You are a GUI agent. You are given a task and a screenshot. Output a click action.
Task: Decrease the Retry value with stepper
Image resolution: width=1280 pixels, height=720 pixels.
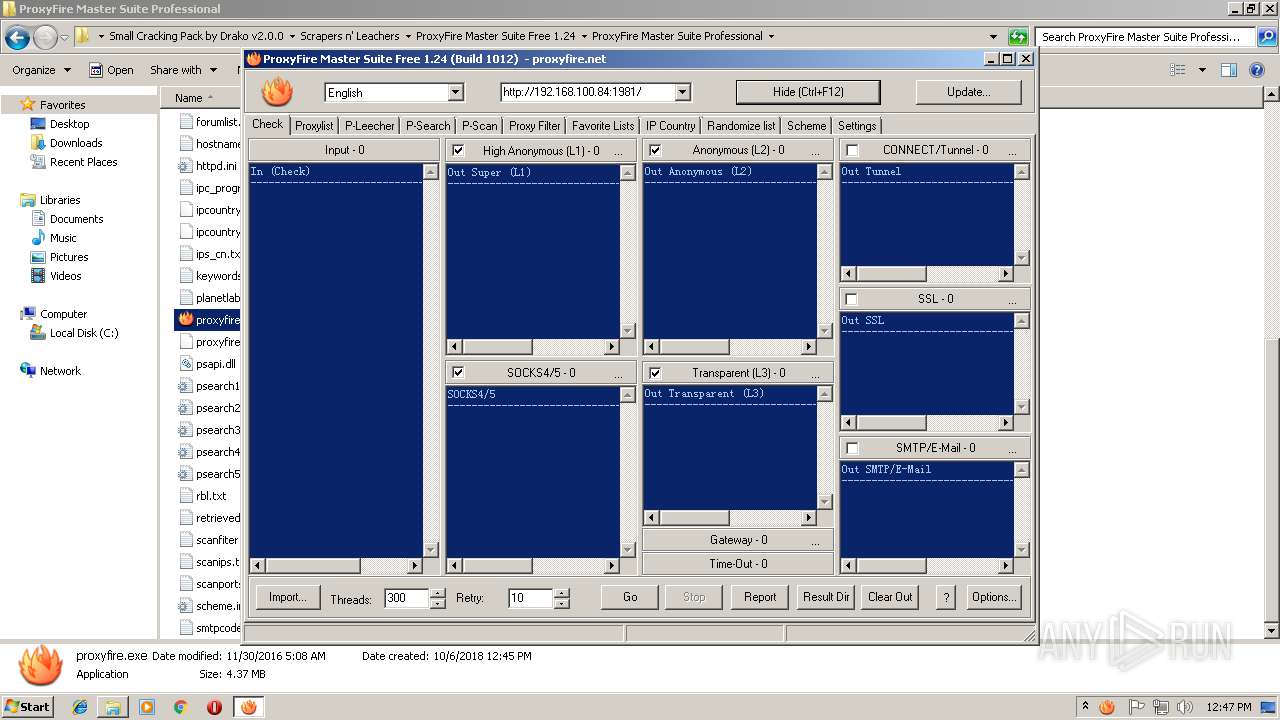pyautogui.click(x=561, y=603)
